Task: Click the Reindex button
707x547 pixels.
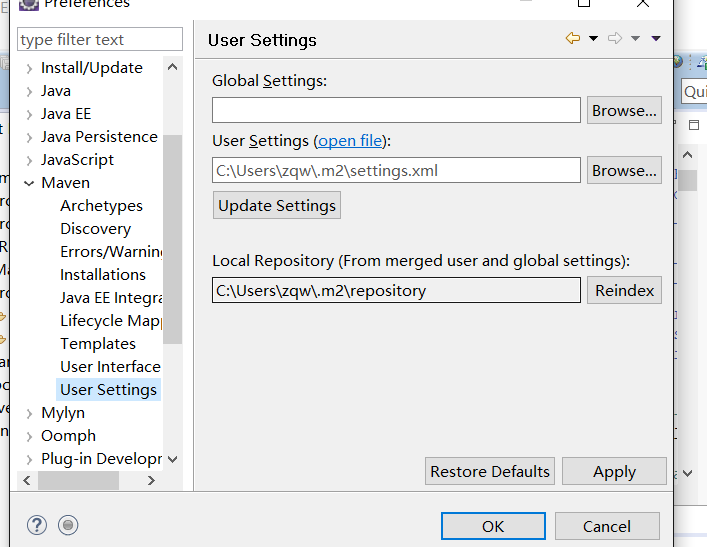Action: click(x=624, y=291)
